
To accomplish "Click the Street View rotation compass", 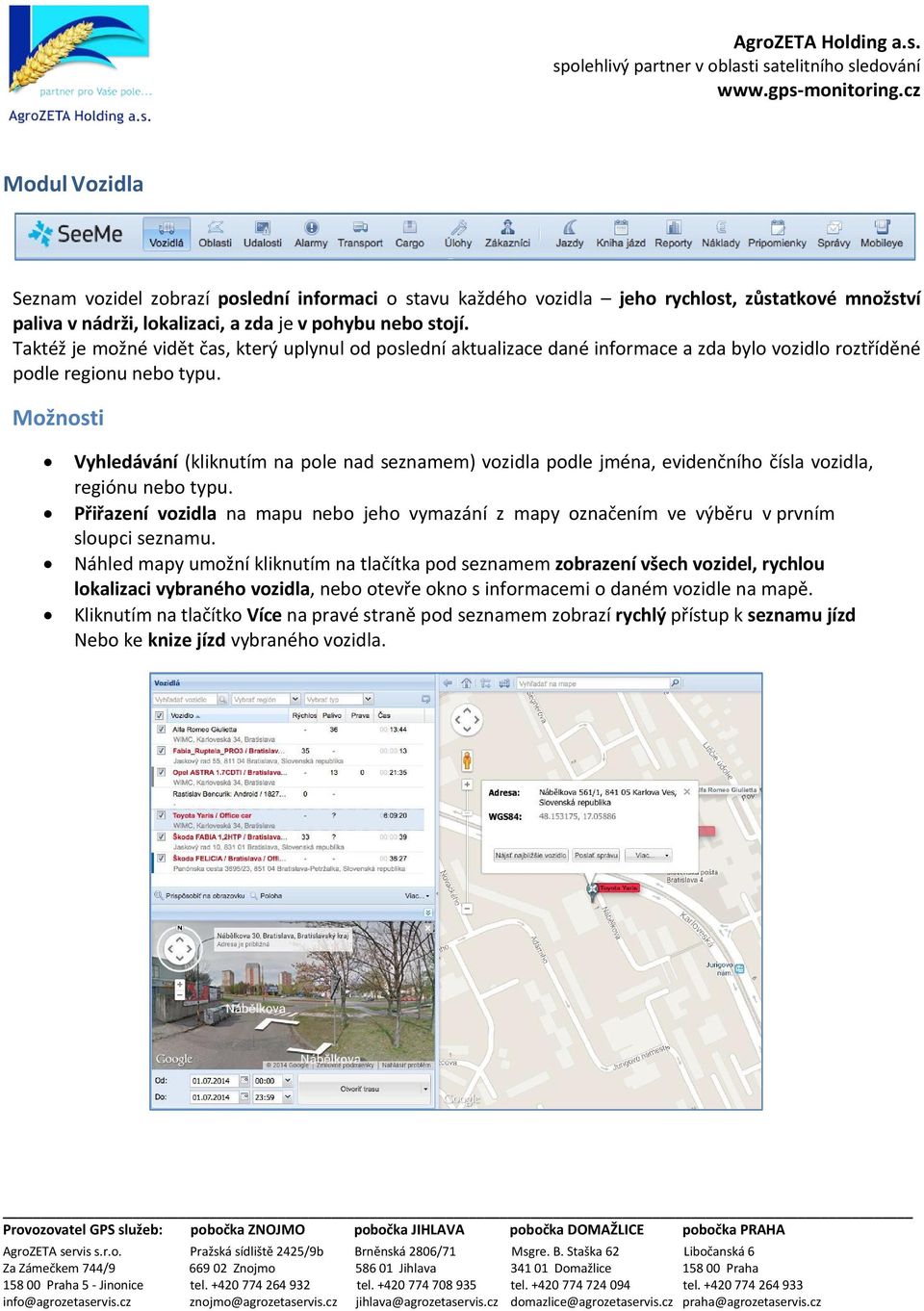I will pyautogui.click(x=179, y=948).
